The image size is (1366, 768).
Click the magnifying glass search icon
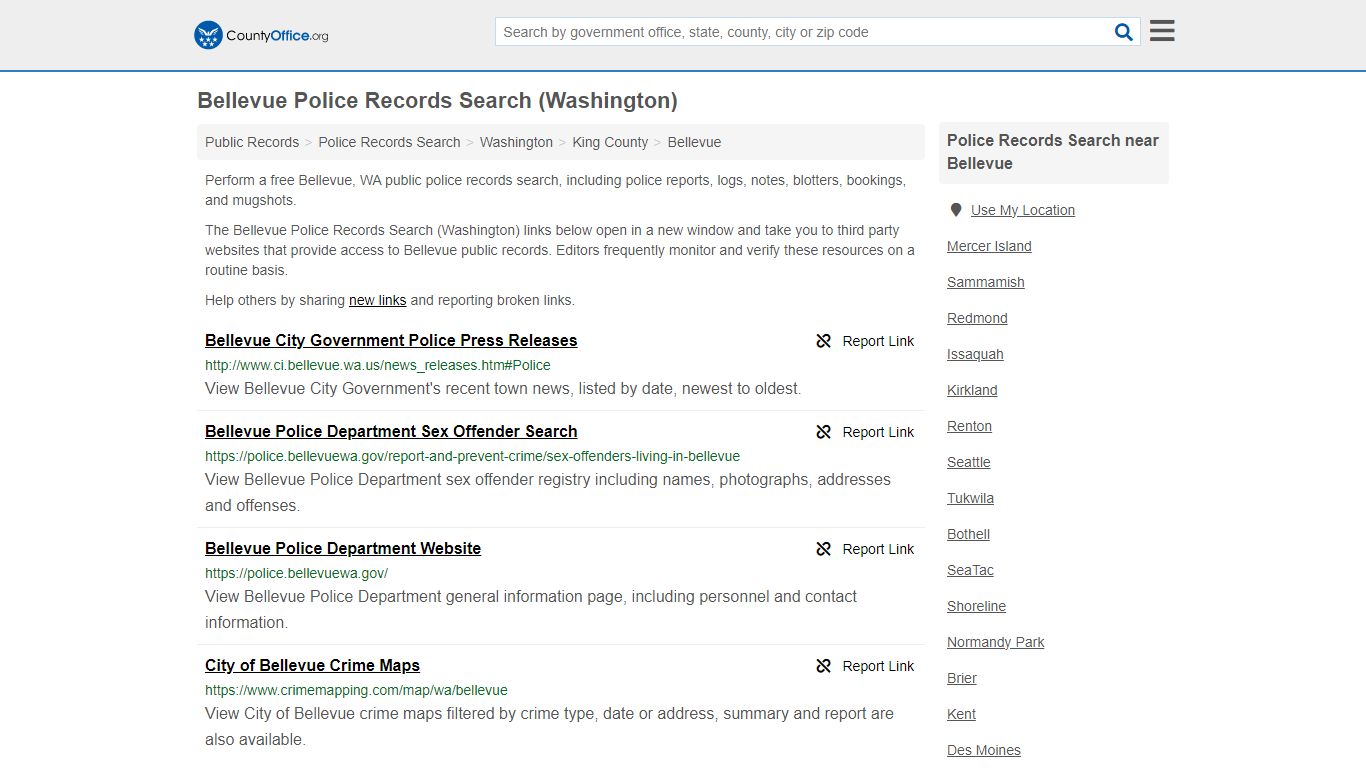pyautogui.click(x=1124, y=32)
